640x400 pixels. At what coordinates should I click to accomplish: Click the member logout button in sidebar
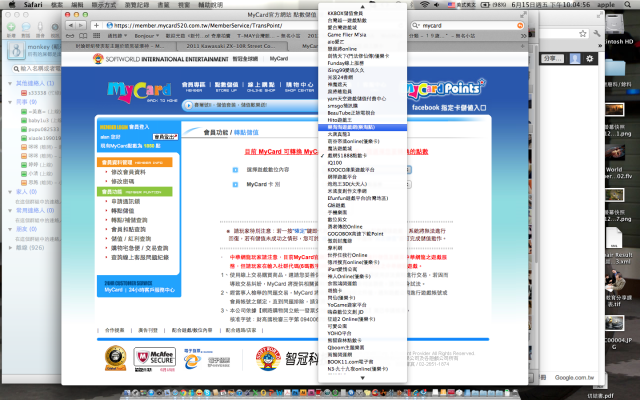click(x=165, y=137)
